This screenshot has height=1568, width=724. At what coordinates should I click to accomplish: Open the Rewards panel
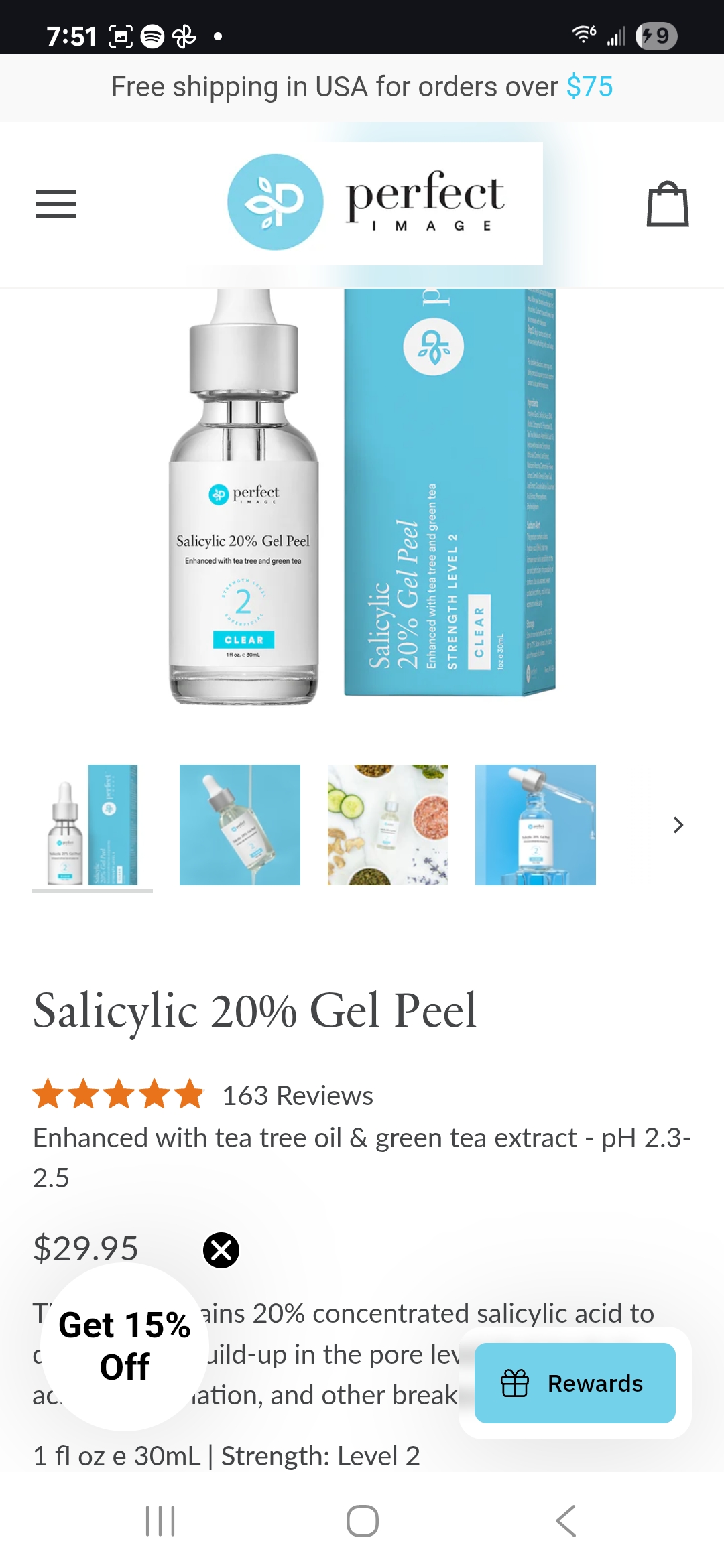pos(575,1383)
